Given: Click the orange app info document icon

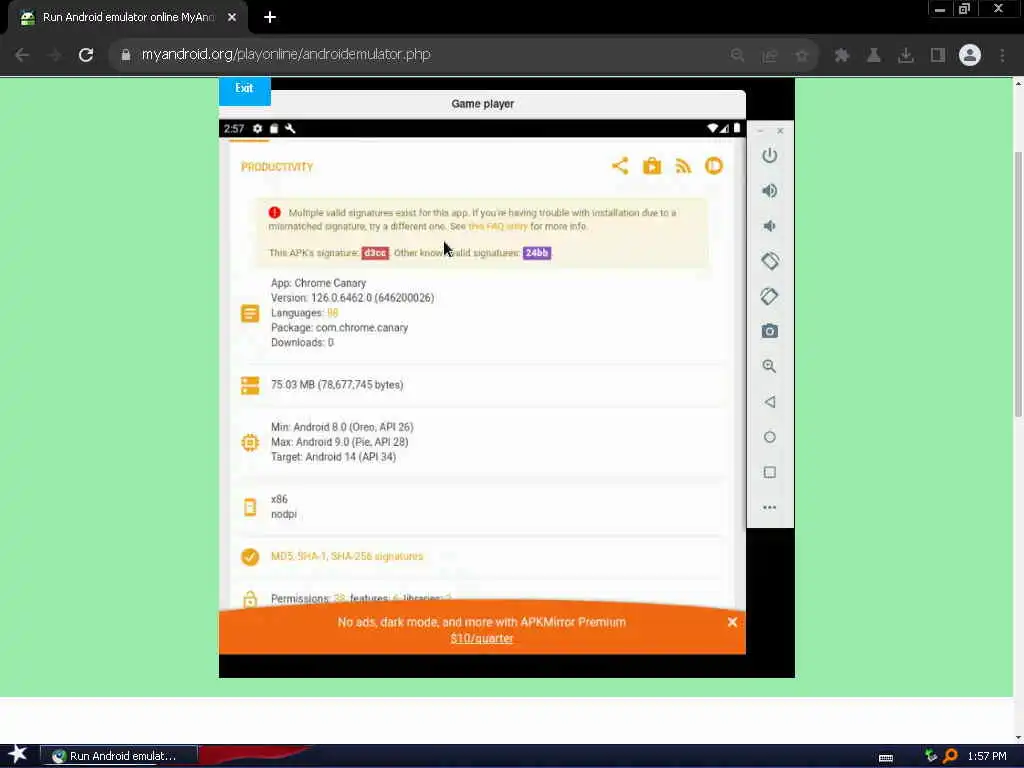Looking at the screenshot, I should pyautogui.click(x=250, y=313).
